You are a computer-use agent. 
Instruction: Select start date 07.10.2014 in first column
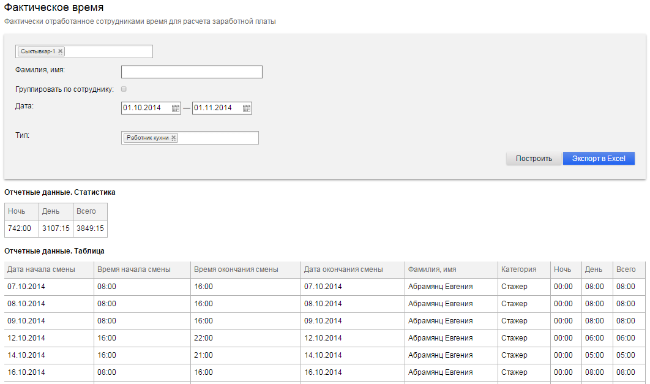pos(26,286)
